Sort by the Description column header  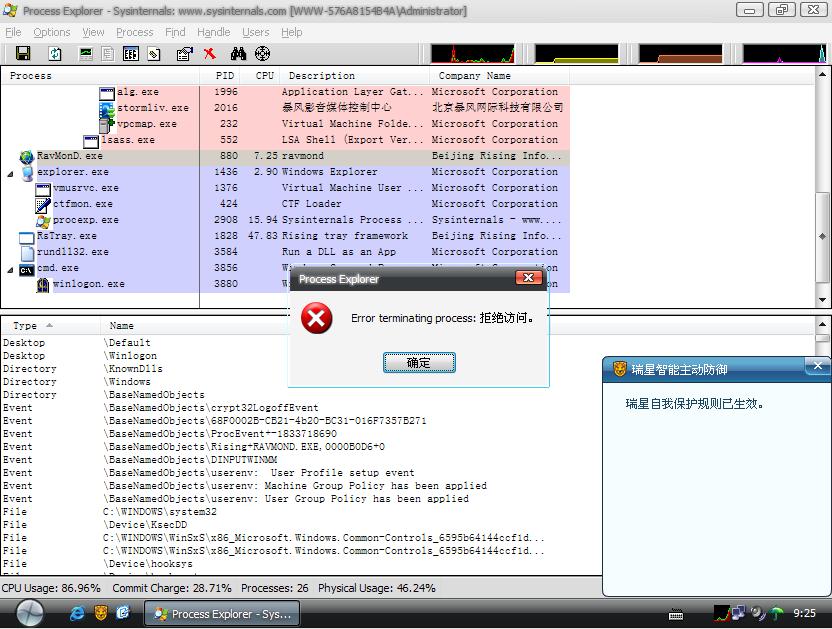pyautogui.click(x=355, y=76)
